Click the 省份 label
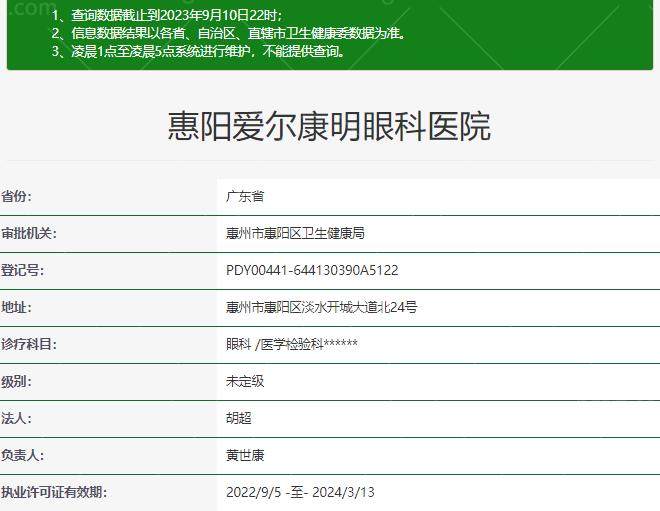 (x=16, y=196)
